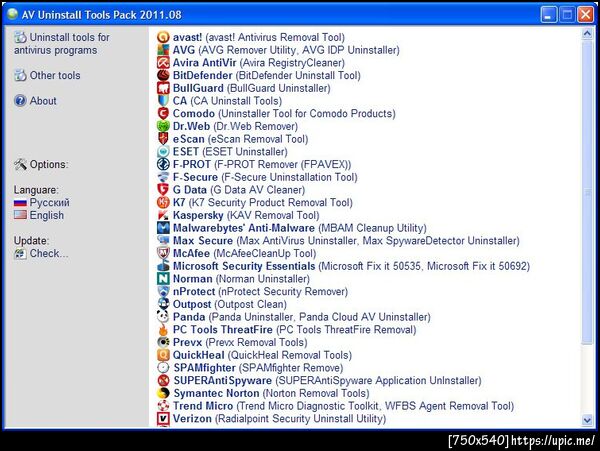
Task: Click the Symantec Norton yellow icon
Action: click(163, 393)
